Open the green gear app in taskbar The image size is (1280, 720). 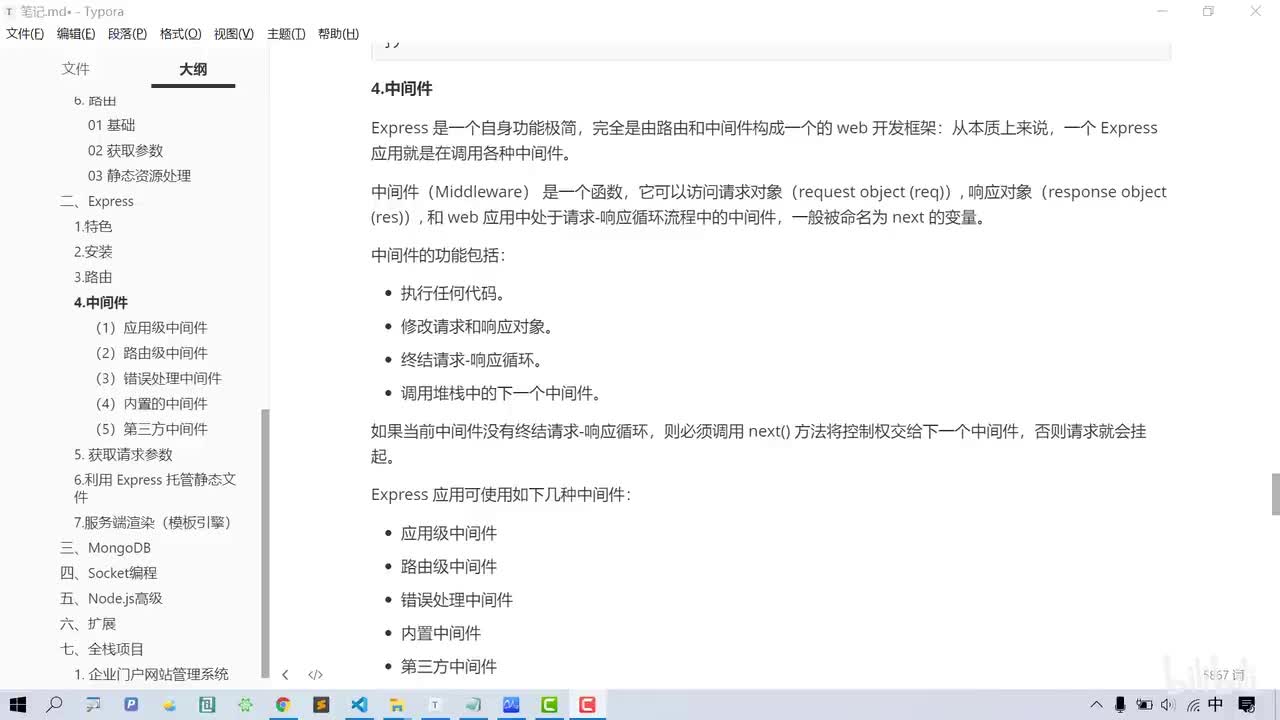click(x=245, y=705)
